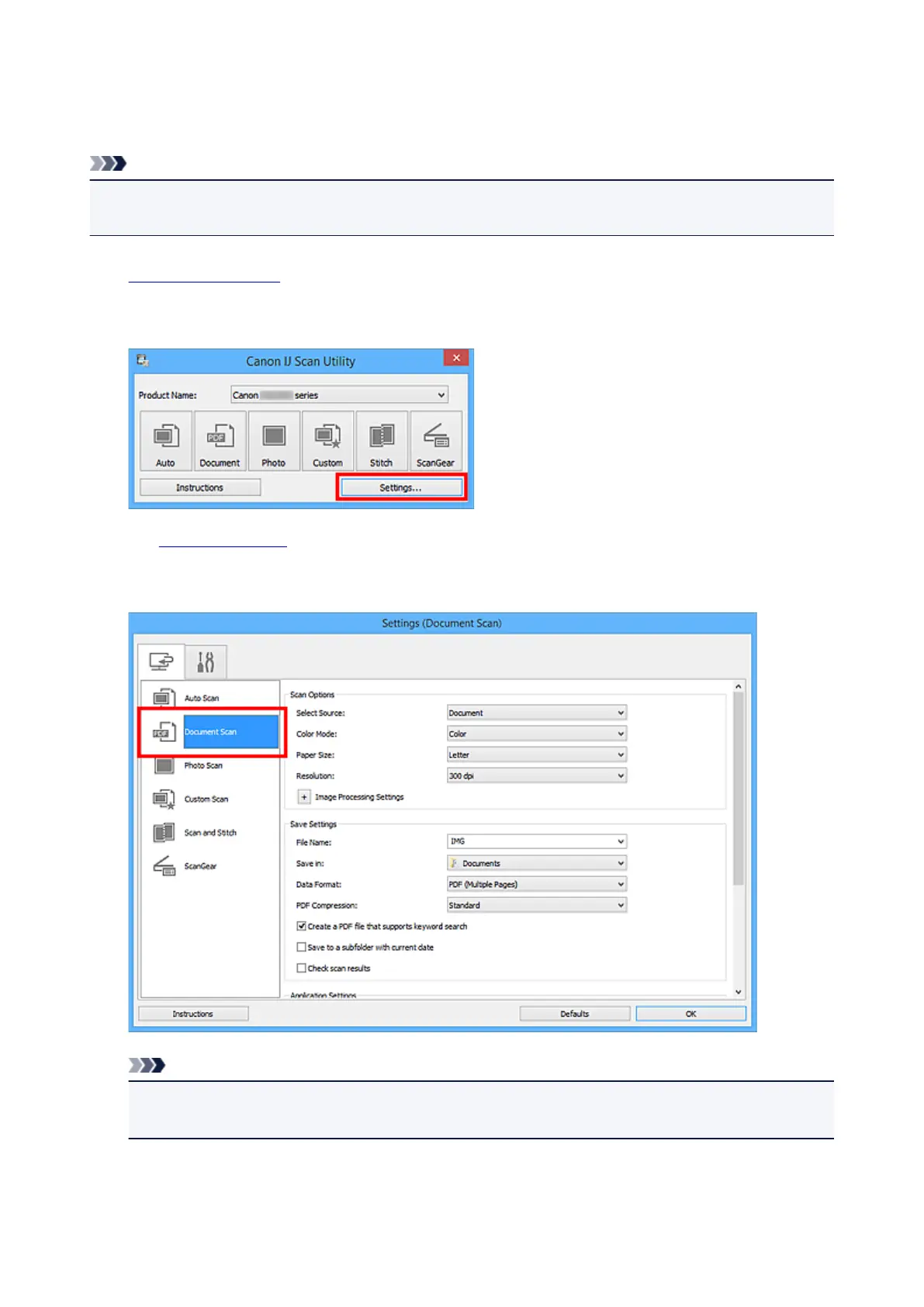Image resolution: width=924 pixels, height=1307 pixels.
Task: Switch to the General Settings tools tab
Action: [x=206, y=661]
